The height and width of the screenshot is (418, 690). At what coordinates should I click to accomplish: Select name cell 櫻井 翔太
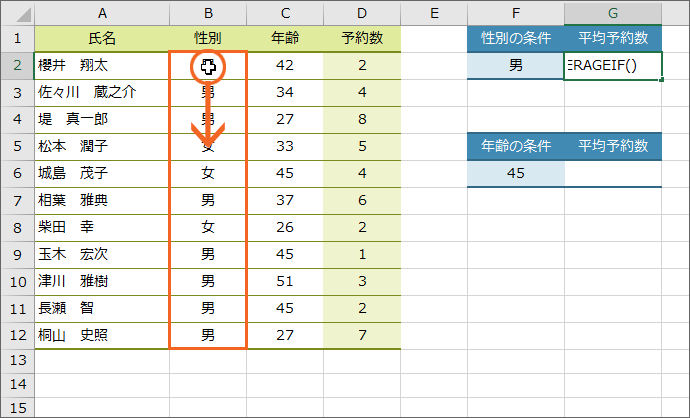[x=102, y=66]
